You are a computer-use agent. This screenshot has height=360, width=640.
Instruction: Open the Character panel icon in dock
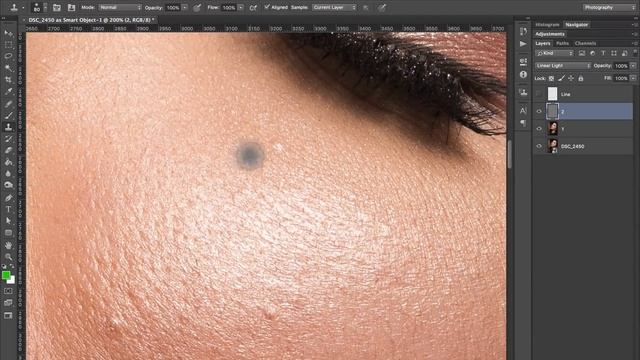pyautogui.click(x=523, y=110)
